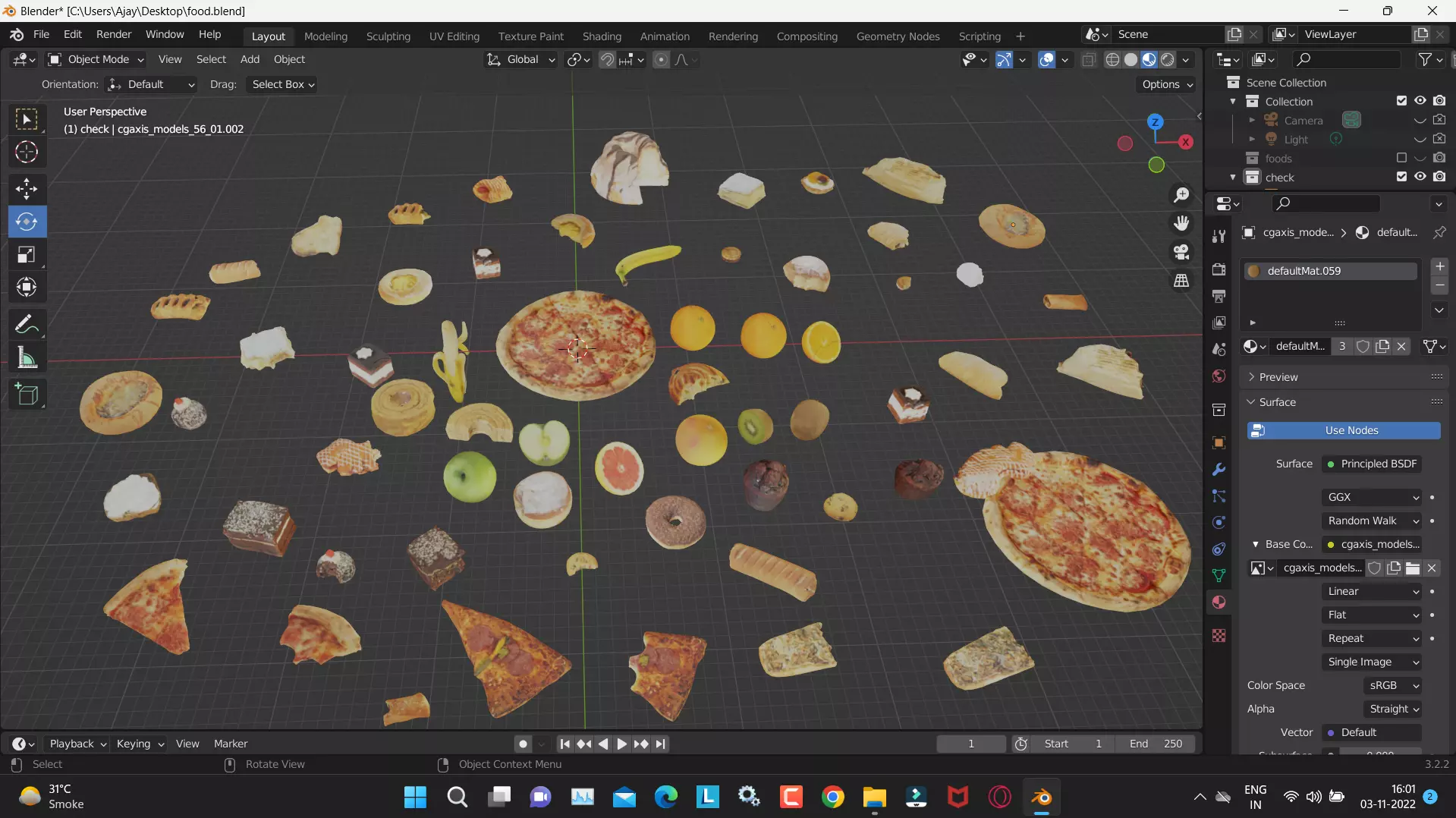Click the Add Cube tool
Screen dimensions: 1456x818
(27, 395)
